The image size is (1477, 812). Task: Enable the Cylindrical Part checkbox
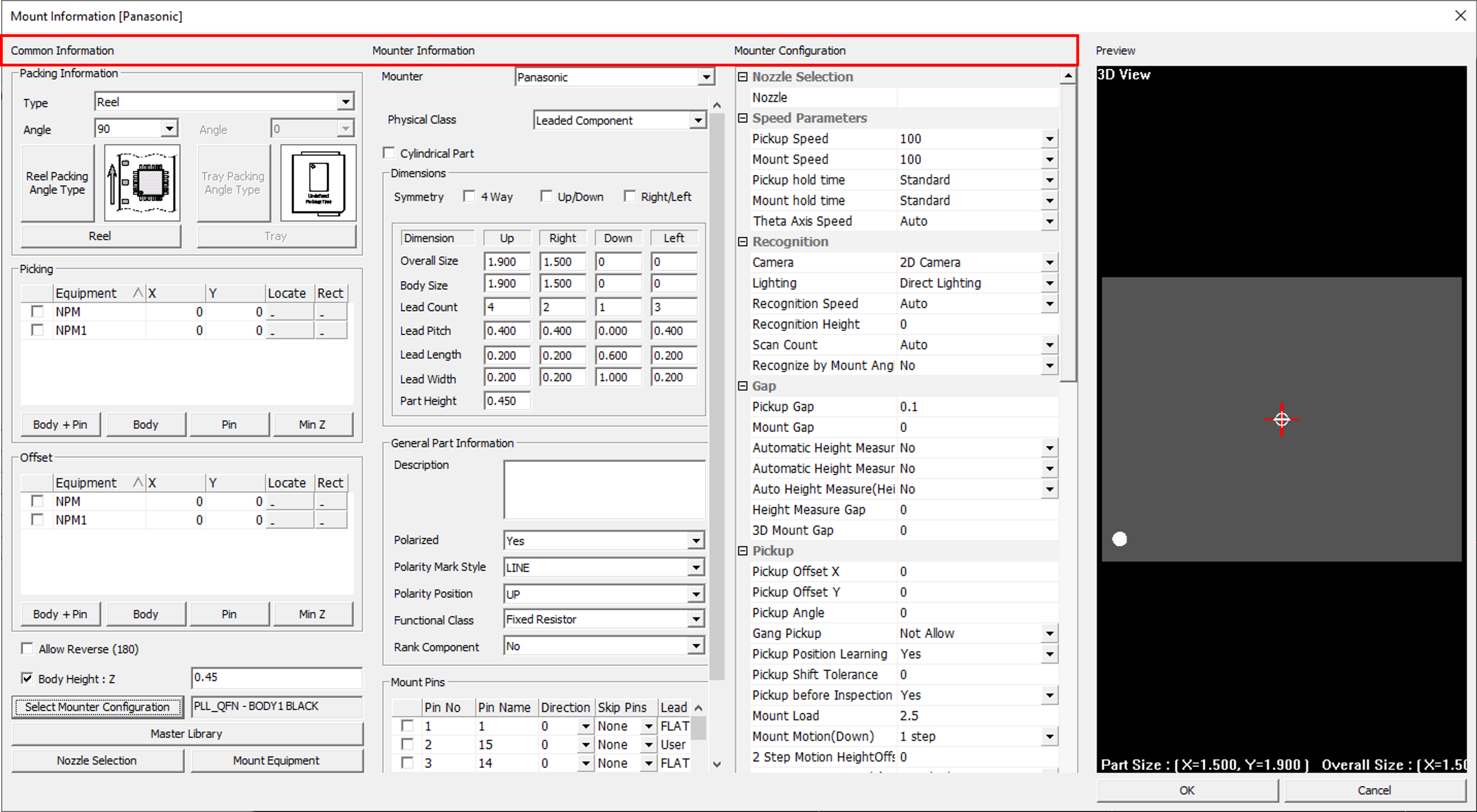tap(389, 153)
